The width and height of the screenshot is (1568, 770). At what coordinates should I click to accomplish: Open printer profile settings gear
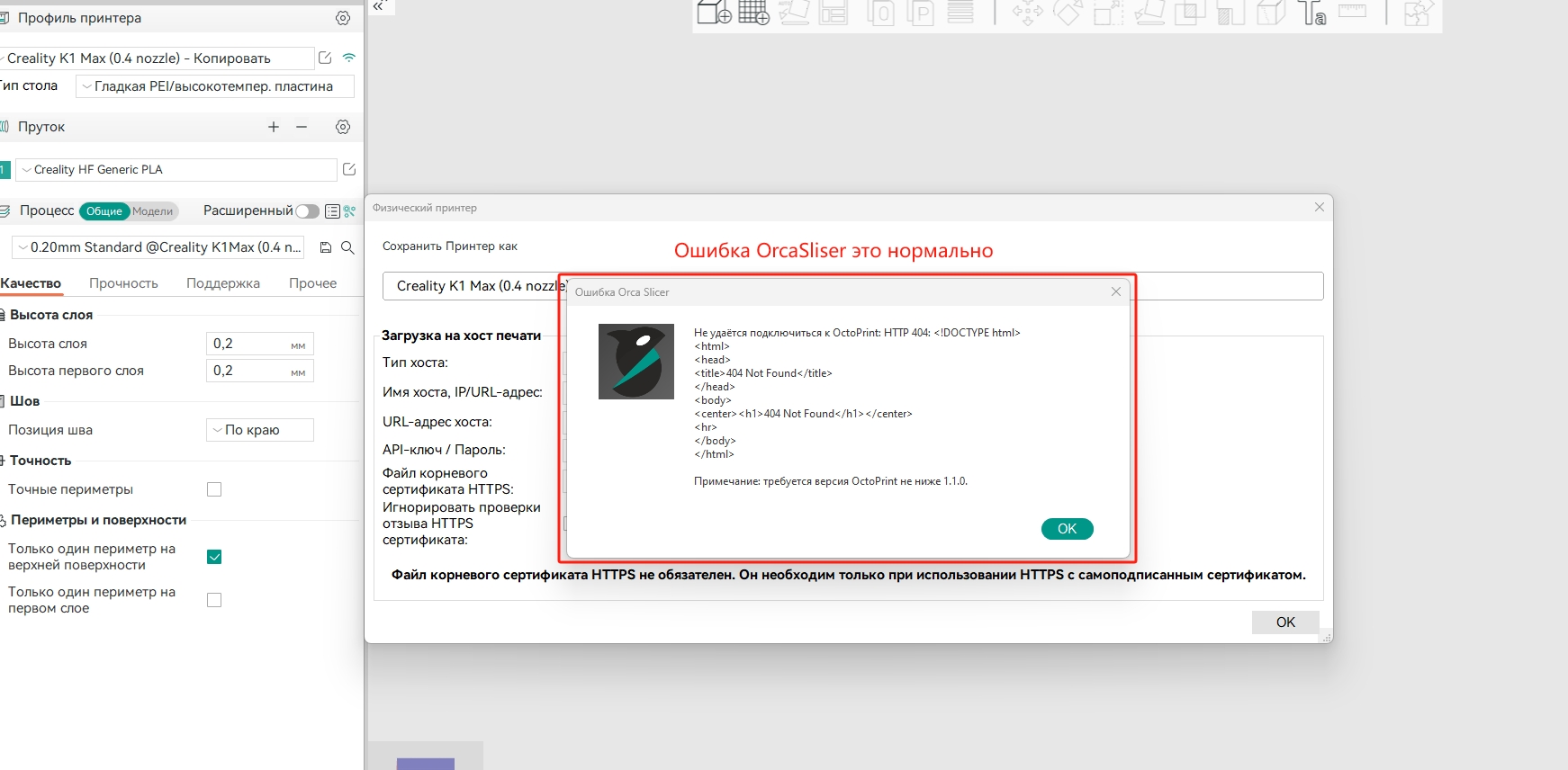point(343,18)
